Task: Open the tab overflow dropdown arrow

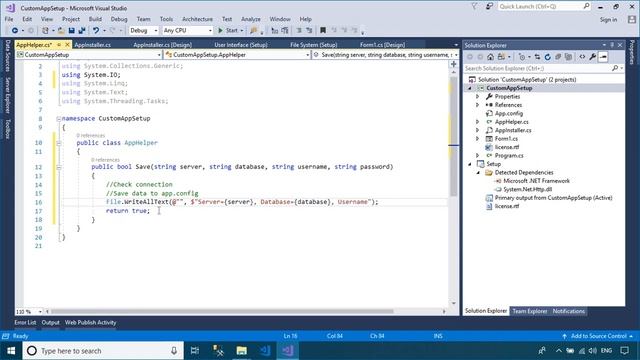Action: 456,45
